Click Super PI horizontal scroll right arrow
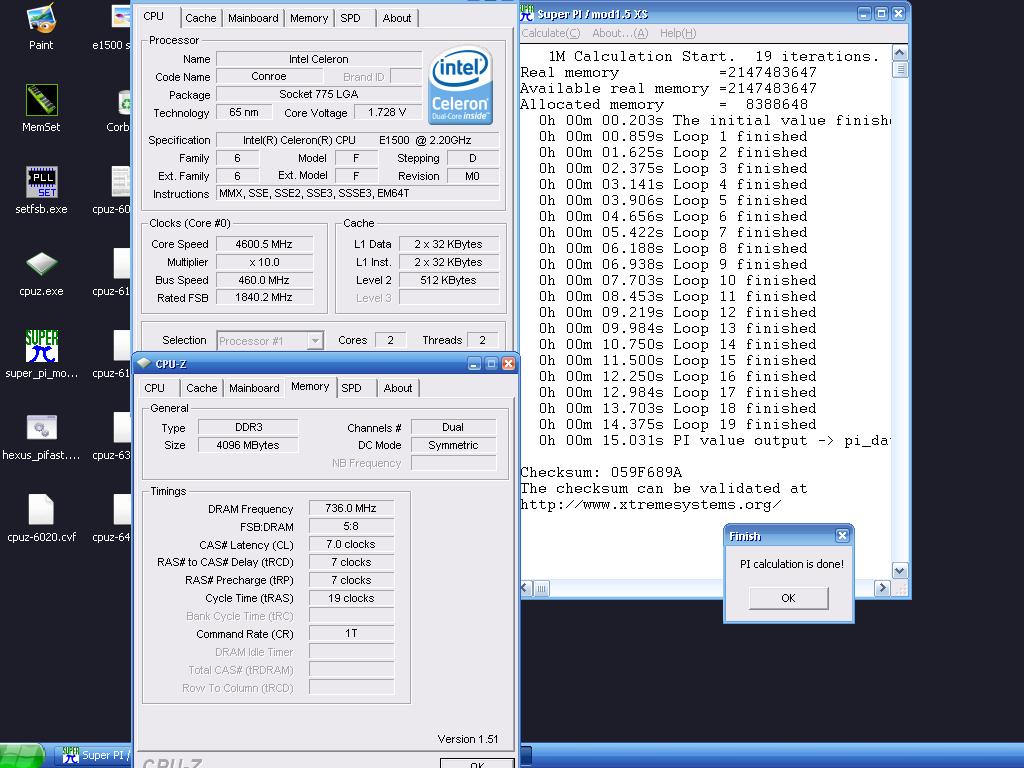 pos(882,588)
